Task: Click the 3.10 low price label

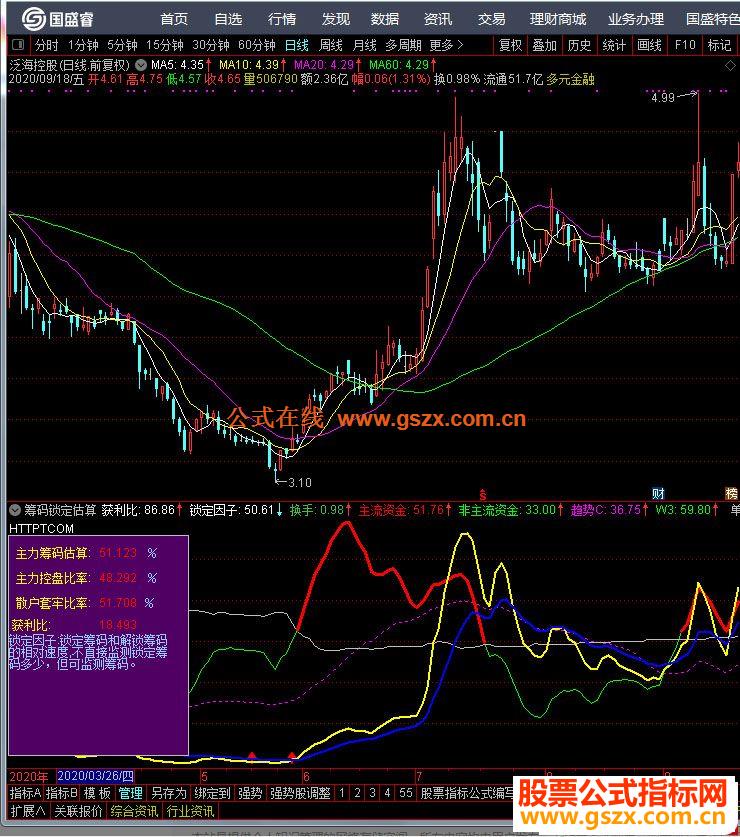Action: [x=300, y=483]
